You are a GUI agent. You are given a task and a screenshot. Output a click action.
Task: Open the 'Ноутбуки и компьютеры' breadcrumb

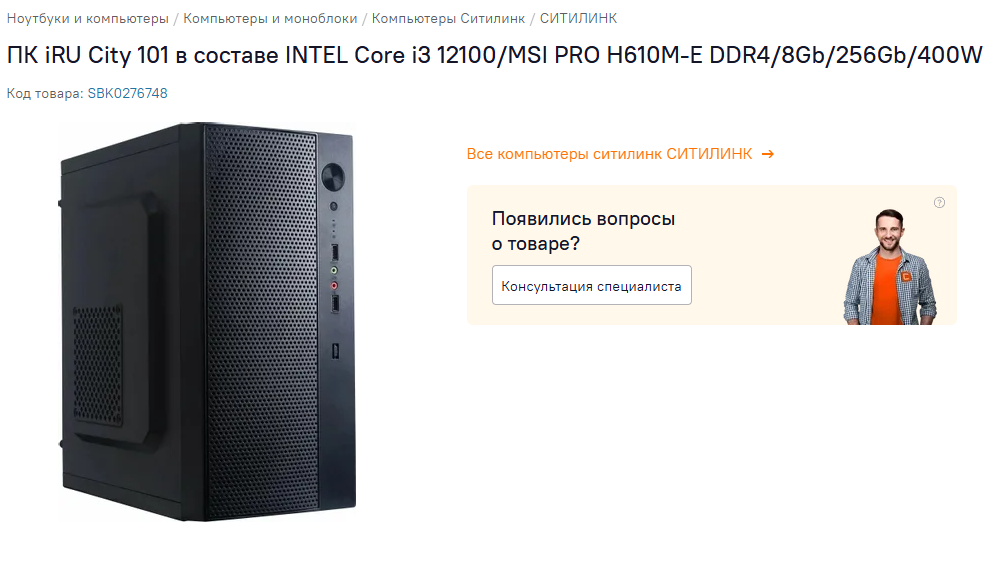(x=88, y=19)
